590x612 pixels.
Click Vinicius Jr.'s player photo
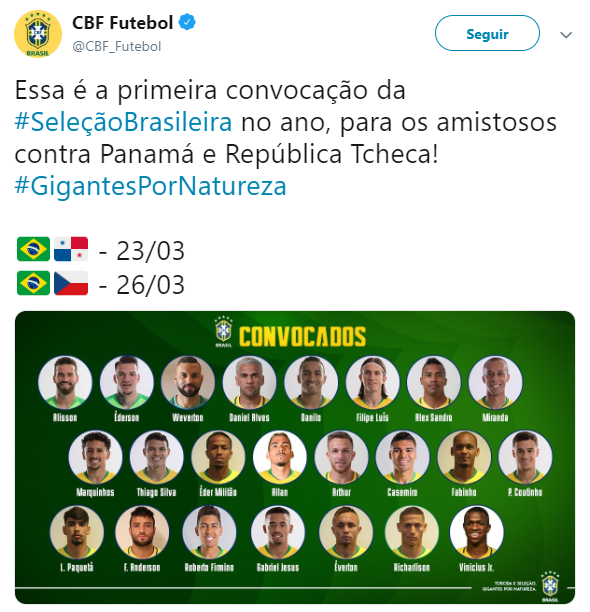(477, 532)
